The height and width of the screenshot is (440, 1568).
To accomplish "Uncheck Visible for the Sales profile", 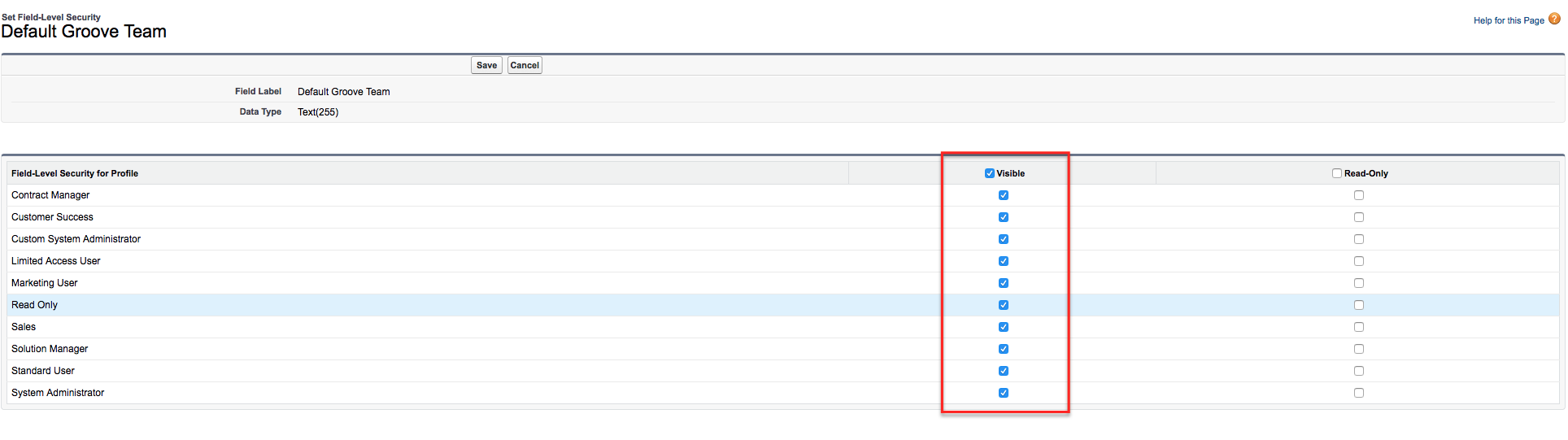I will (1004, 327).
